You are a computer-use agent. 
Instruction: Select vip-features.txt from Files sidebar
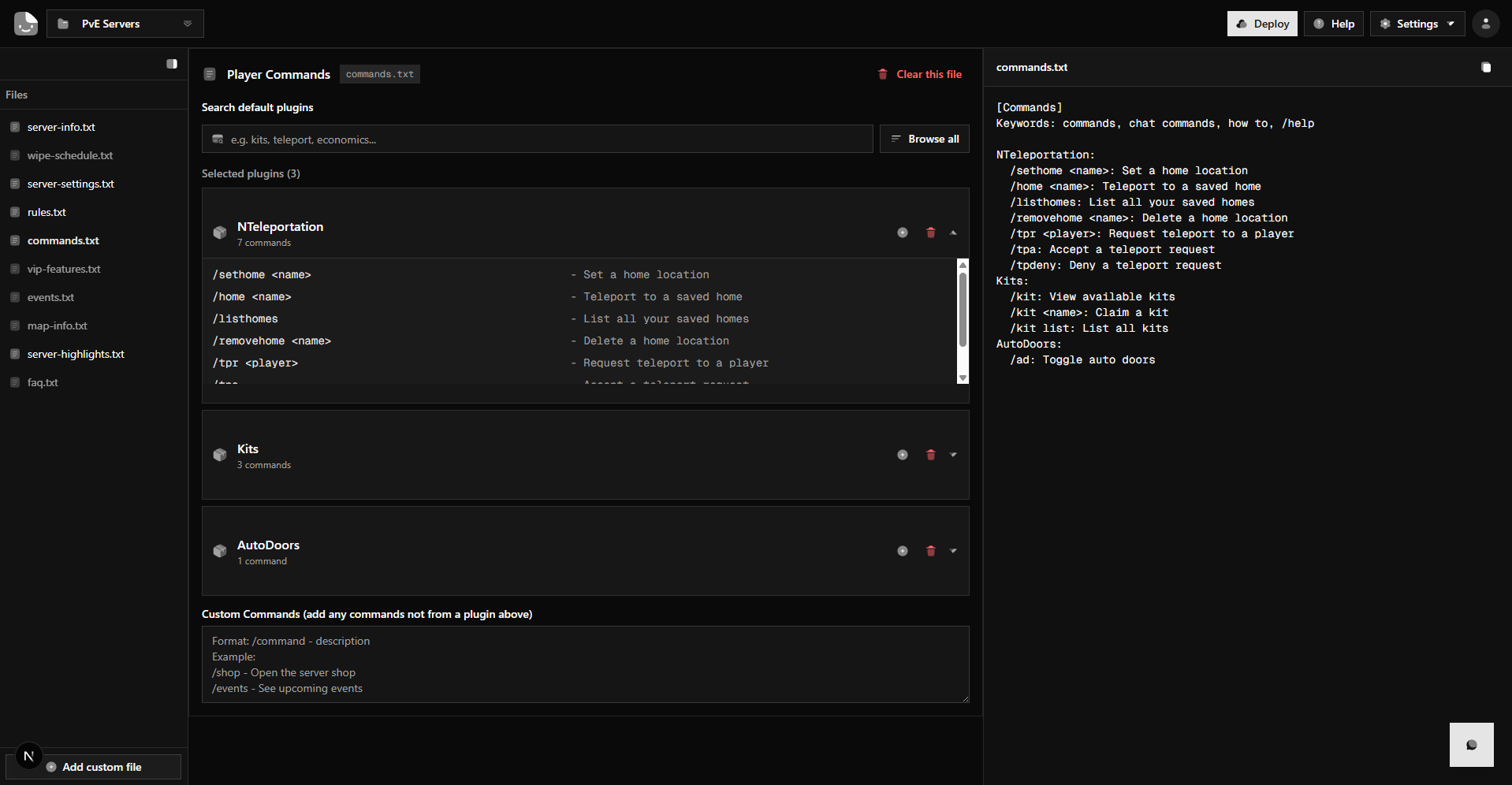(x=64, y=269)
